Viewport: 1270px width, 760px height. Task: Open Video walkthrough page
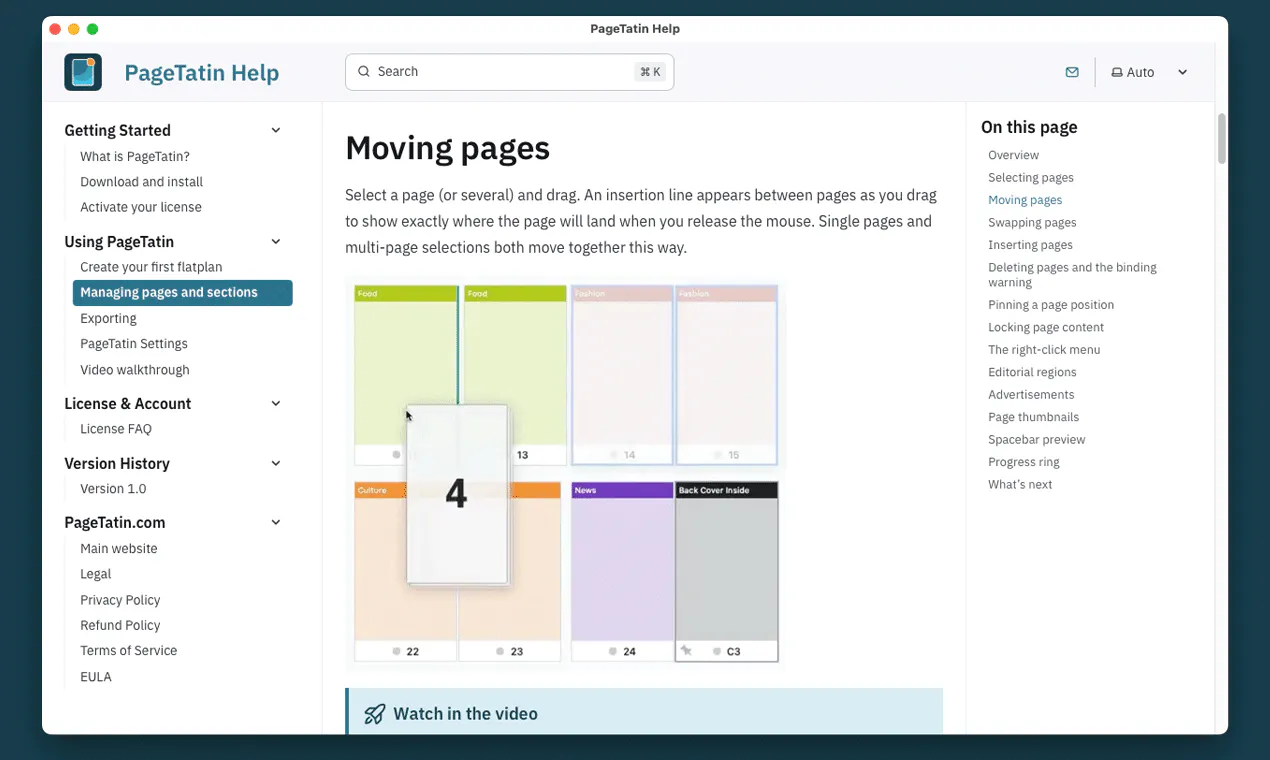click(135, 370)
